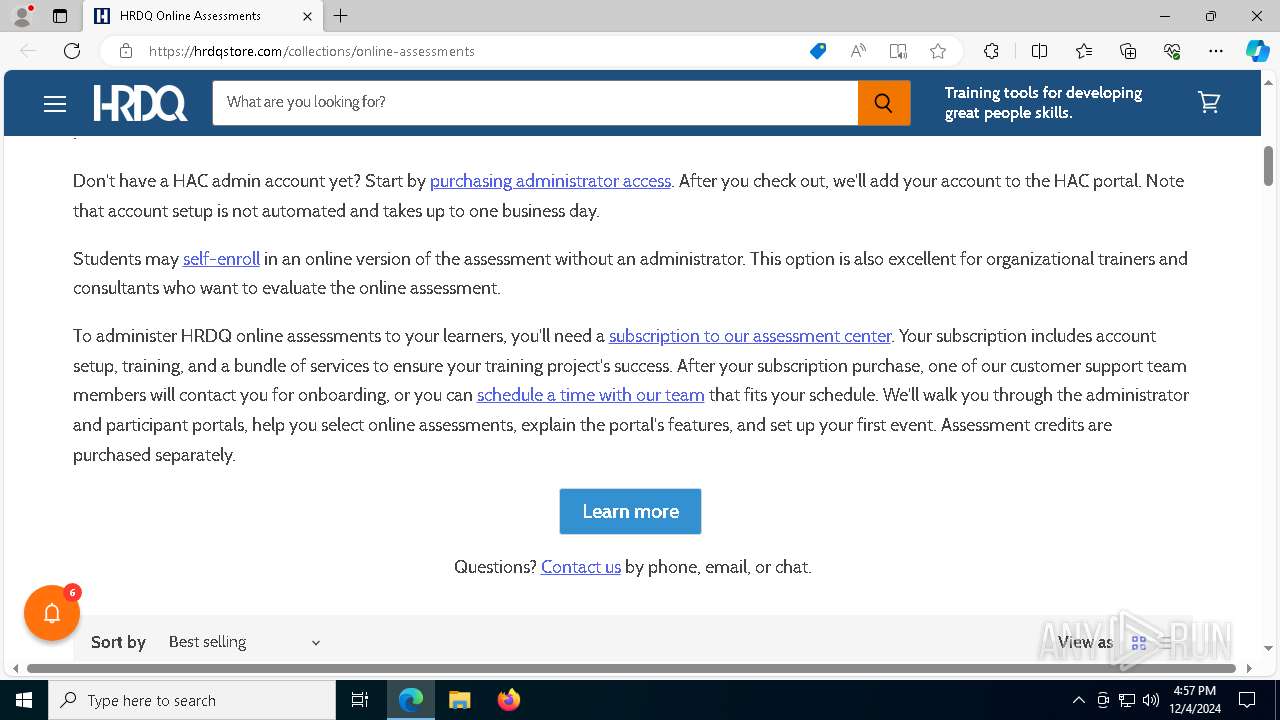This screenshot has height=720, width=1280.
Task: Open the orange notification bell widget
Action: pos(52,613)
